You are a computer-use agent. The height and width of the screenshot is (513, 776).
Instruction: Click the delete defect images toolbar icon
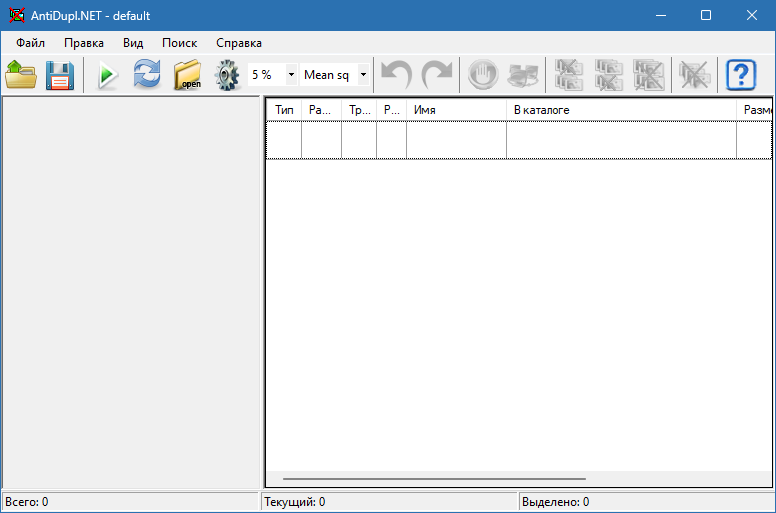[x=694, y=75]
